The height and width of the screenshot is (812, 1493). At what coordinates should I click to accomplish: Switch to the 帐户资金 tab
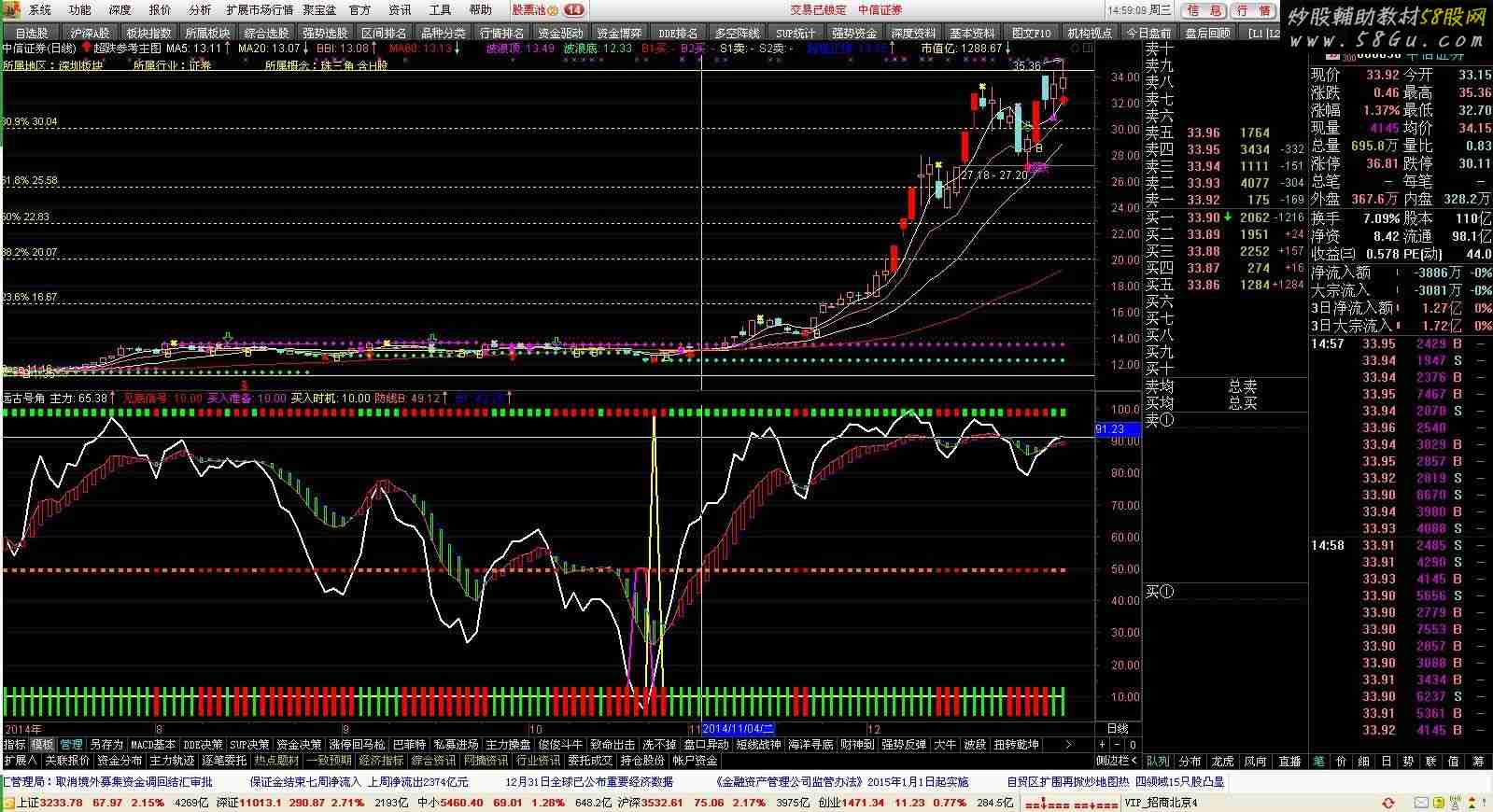(696, 761)
